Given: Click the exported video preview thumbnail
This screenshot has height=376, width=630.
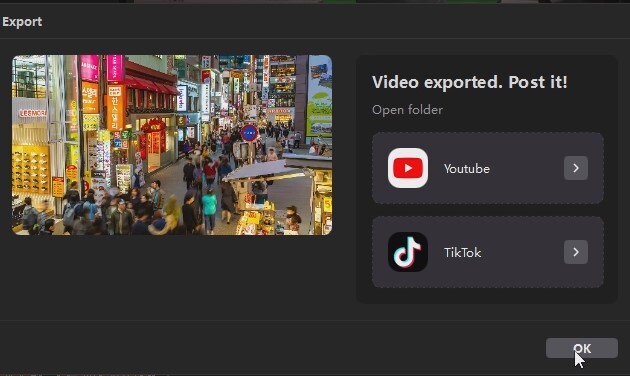Looking at the screenshot, I should tap(172, 145).
